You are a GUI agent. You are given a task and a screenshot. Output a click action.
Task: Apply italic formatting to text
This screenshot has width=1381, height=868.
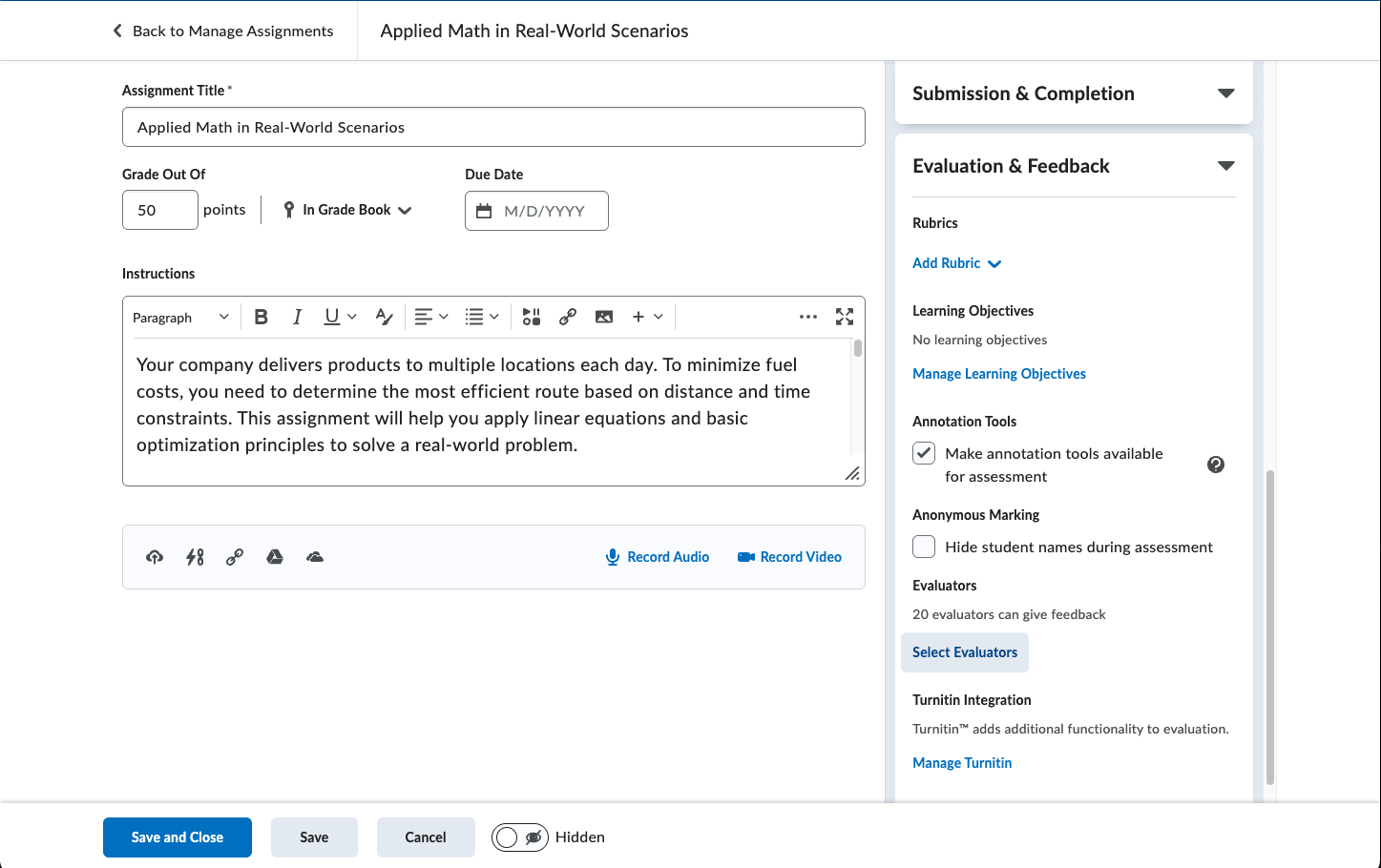point(297,317)
